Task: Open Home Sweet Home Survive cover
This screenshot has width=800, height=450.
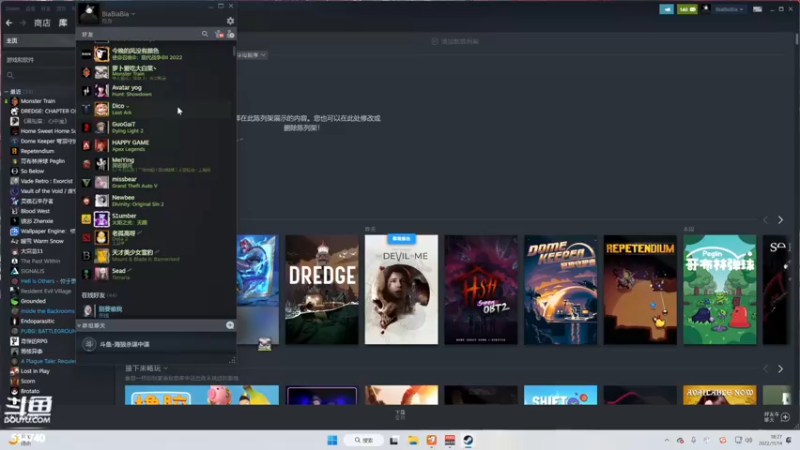Action: coord(481,289)
